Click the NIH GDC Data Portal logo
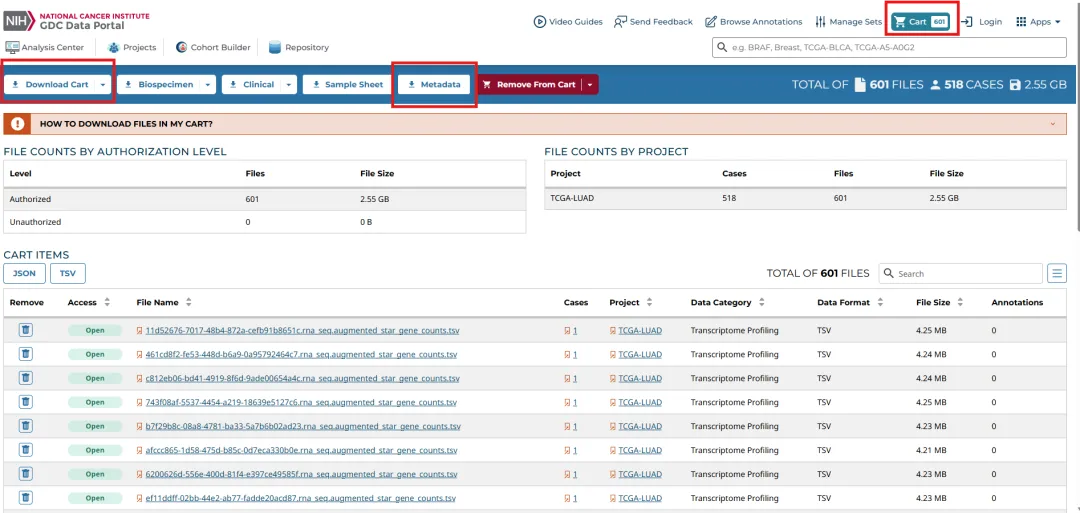Viewport: 1080px width, 513px height. coord(76,21)
